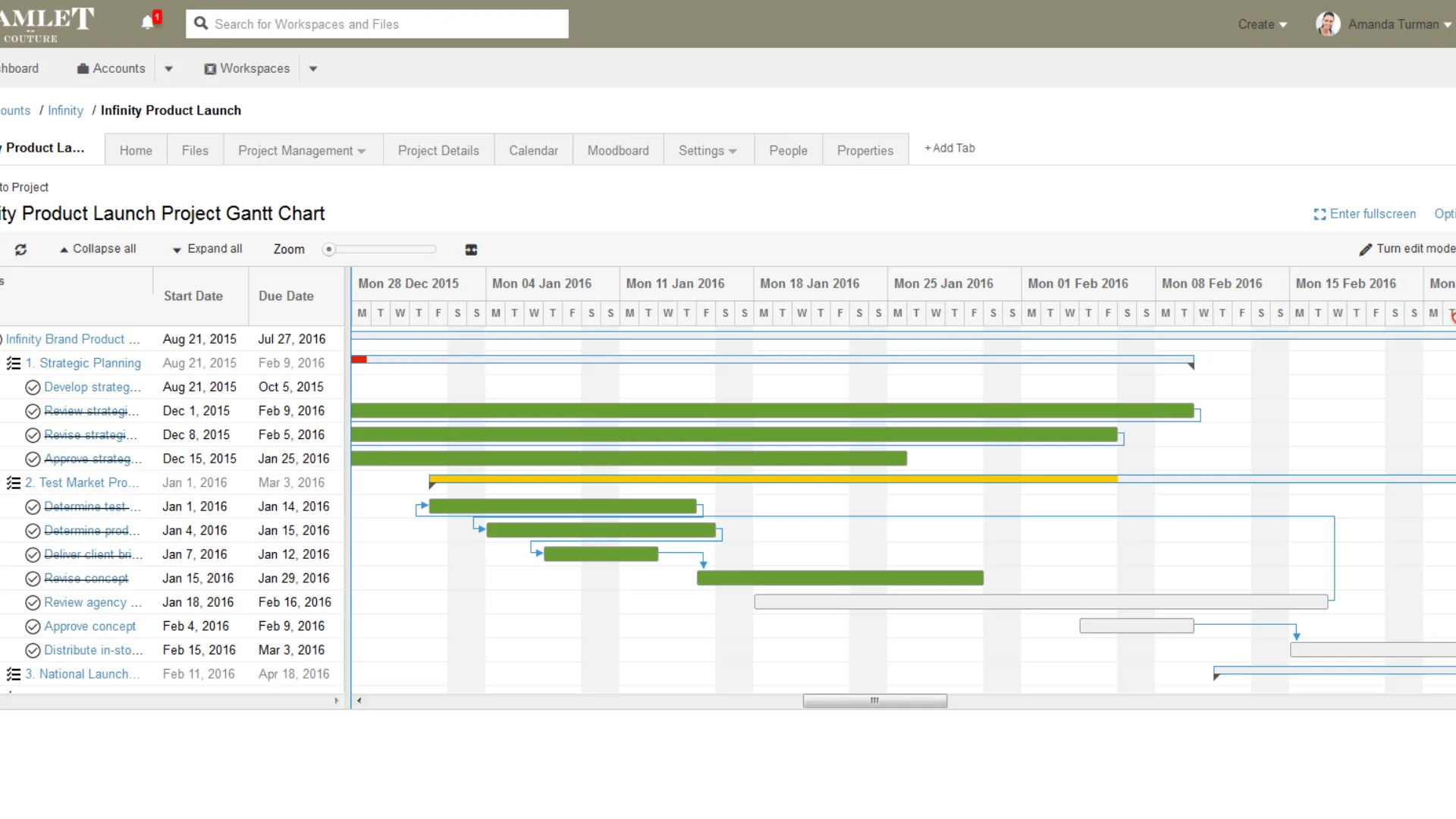
Task: Toggle completion circle for Develop strateg... task
Action: pos(33,388)
